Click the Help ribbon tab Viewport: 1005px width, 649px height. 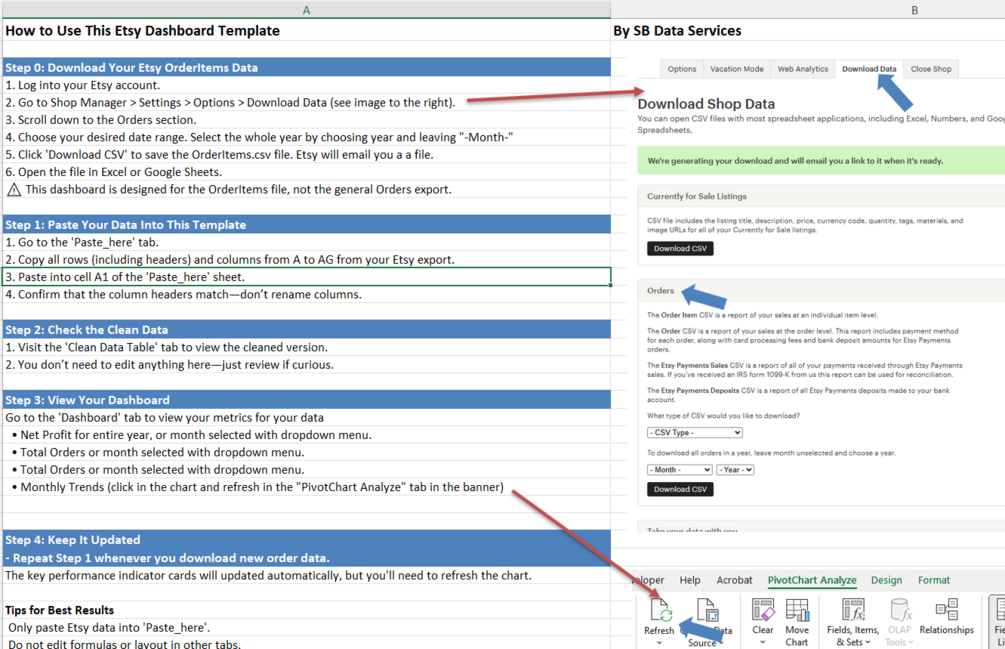pos(690,580)
